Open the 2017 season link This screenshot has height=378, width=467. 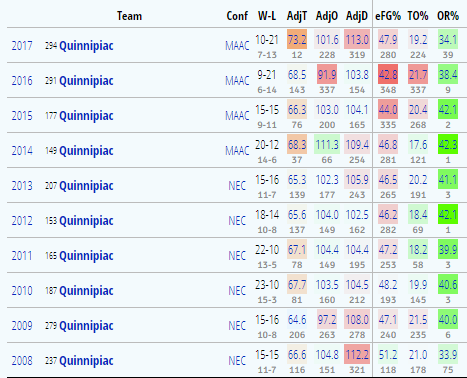pos(22,46)
